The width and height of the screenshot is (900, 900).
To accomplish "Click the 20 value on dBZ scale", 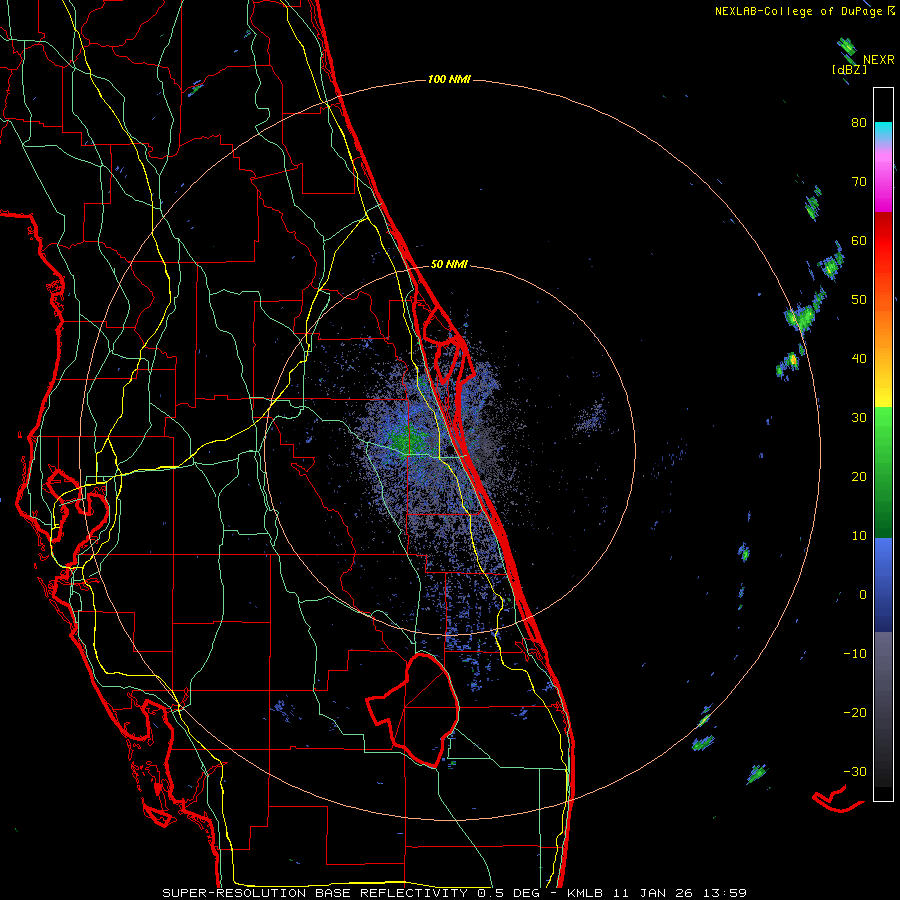I will pos(859,477).
